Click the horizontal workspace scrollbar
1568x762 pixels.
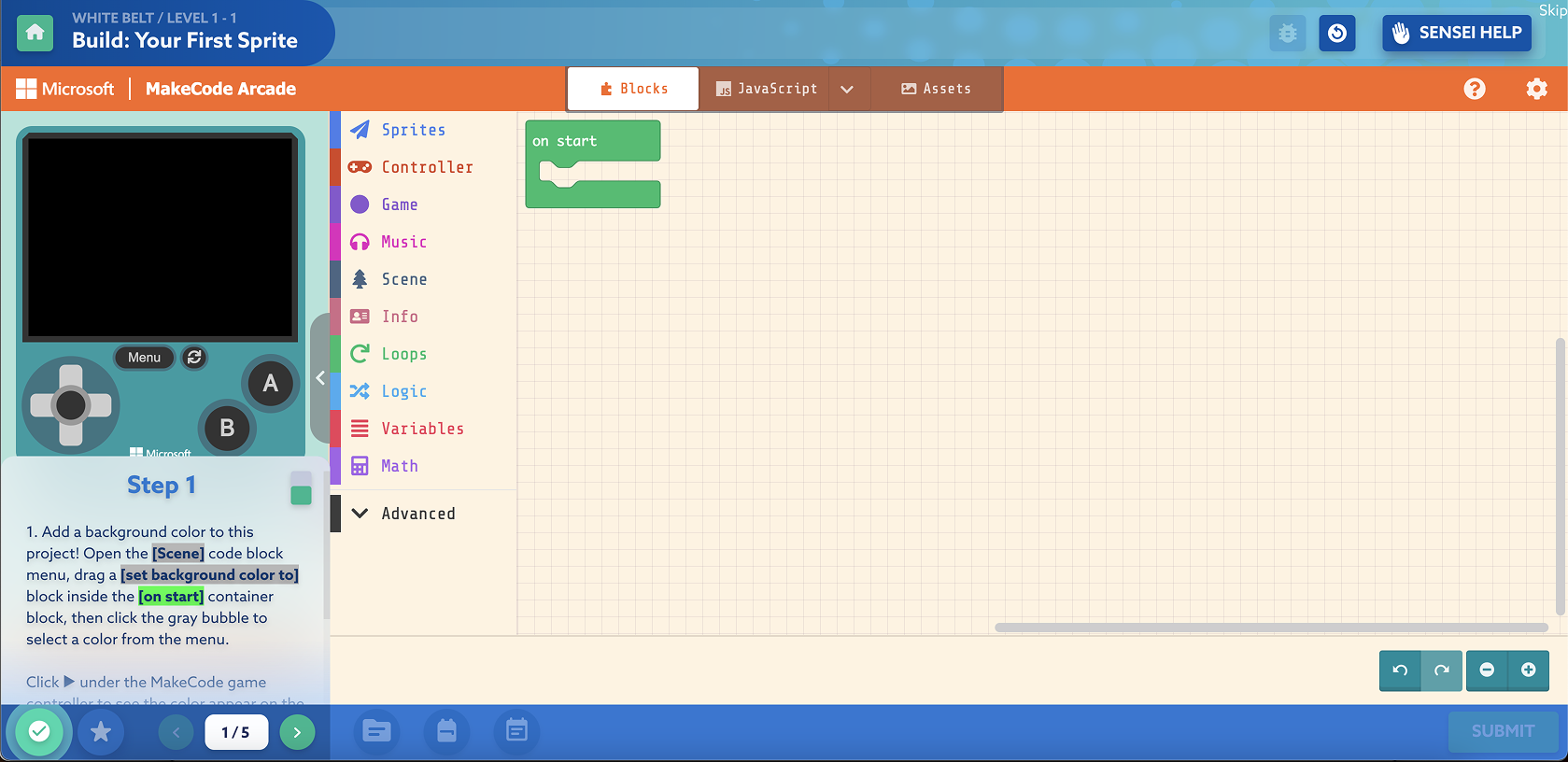(1271, 628)
